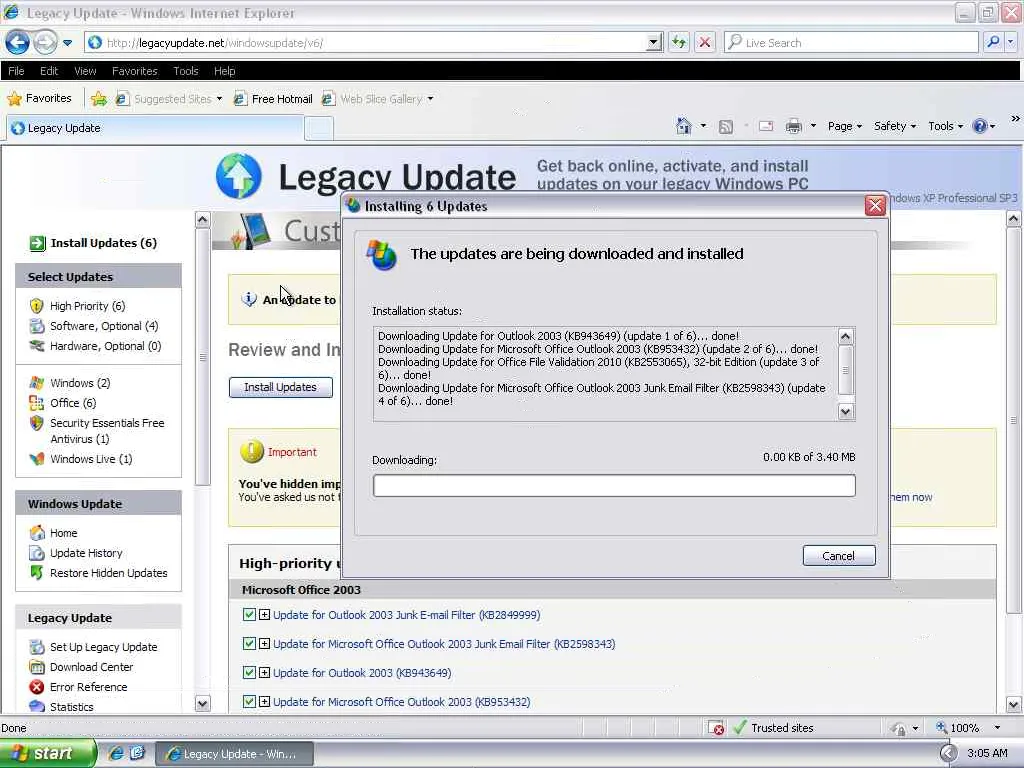This screenshot has width=1024, height=768.
Task: Click the IE Back navigation arrow
Action: click(18, 43)
